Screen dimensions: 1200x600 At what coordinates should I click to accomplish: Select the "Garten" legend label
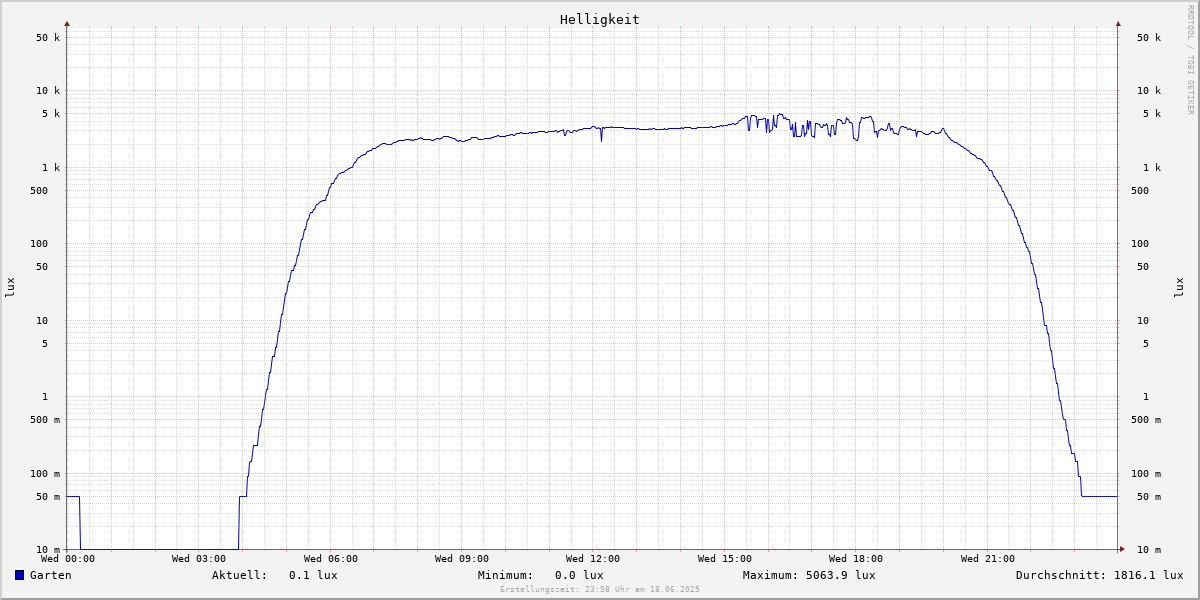click(50, 575)
